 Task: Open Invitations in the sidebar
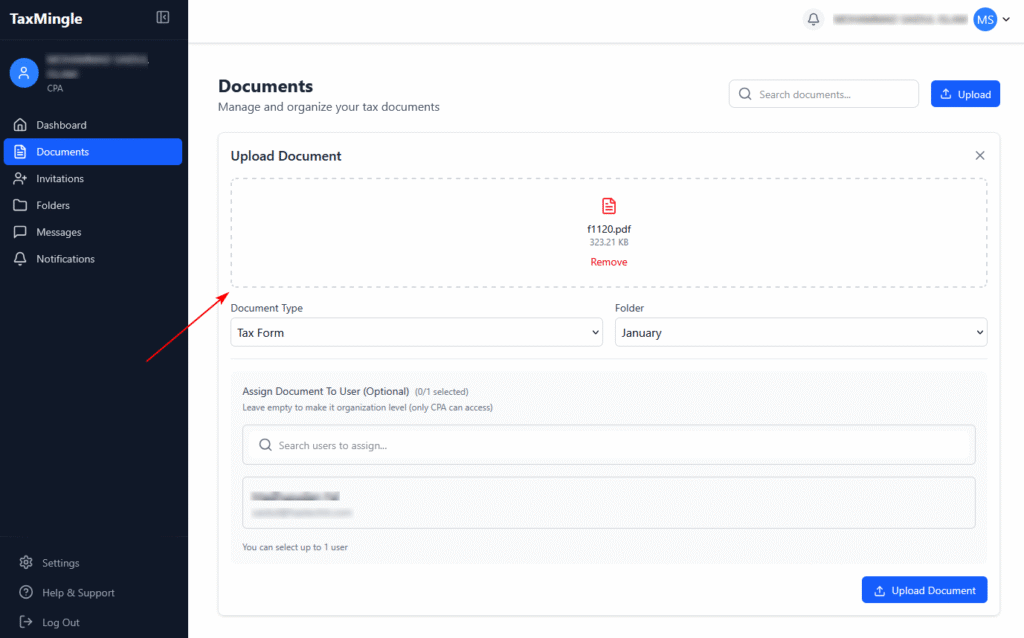point(60,179)
